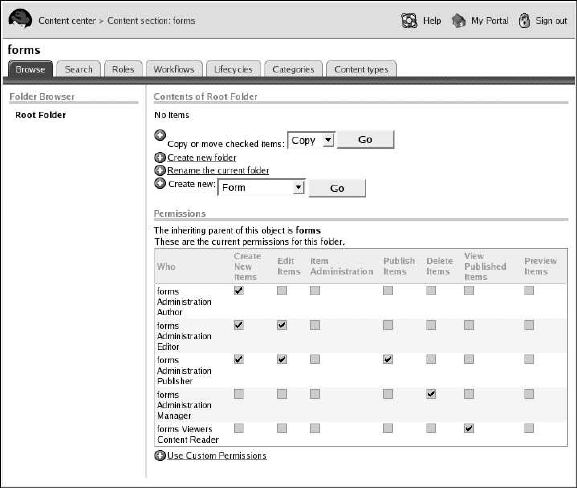Toggle Author's Create New Items checkbox
This screenshot has width=577, height=488.
pos(239,290)
